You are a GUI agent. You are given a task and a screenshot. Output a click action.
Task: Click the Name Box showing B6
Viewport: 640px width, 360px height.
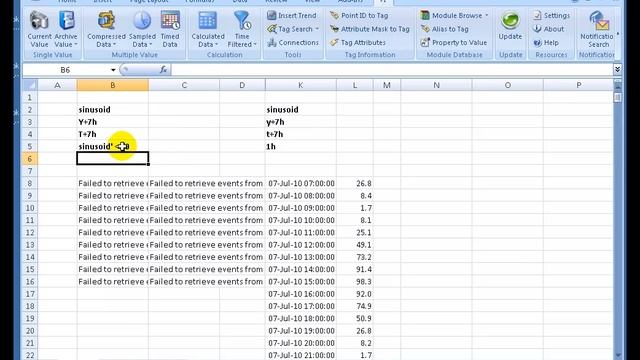(x=65, y=70)
